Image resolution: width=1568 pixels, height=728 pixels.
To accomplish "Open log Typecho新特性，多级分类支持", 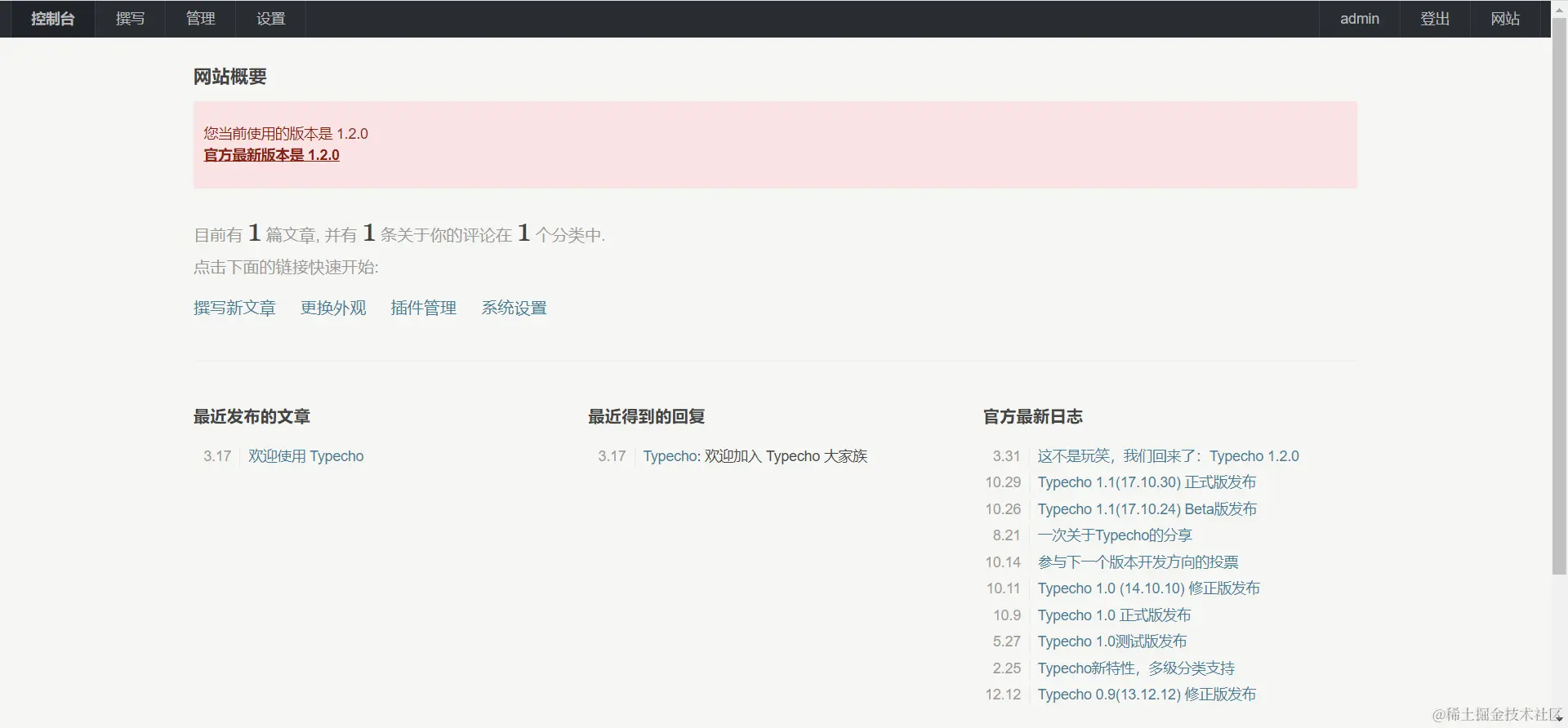I will coord(1136,668).
